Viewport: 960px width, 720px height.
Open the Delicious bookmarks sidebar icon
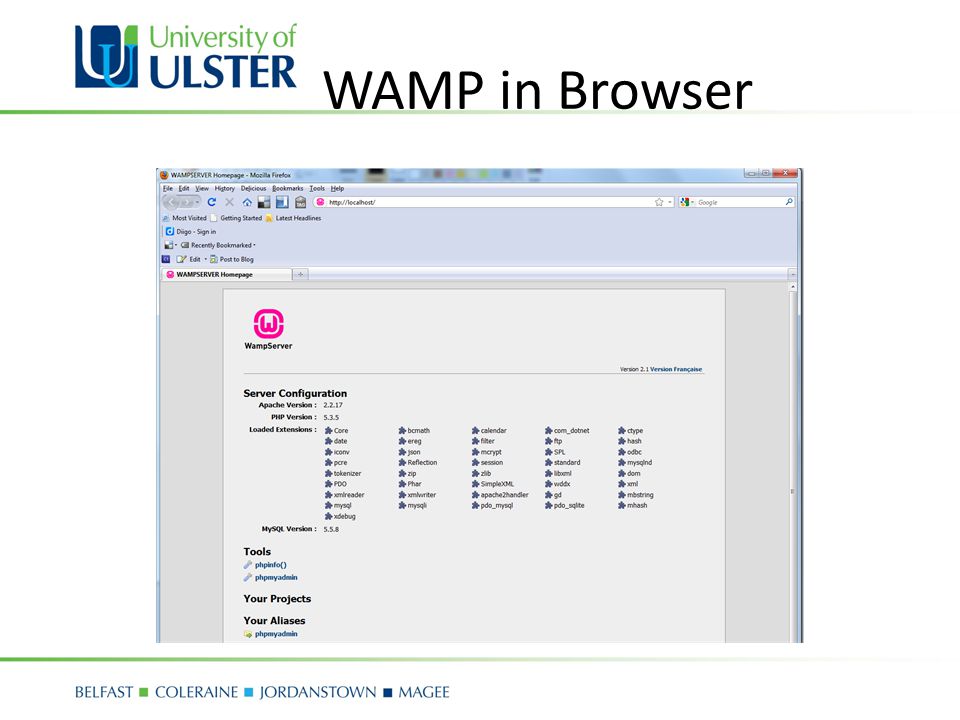[282, 202]
